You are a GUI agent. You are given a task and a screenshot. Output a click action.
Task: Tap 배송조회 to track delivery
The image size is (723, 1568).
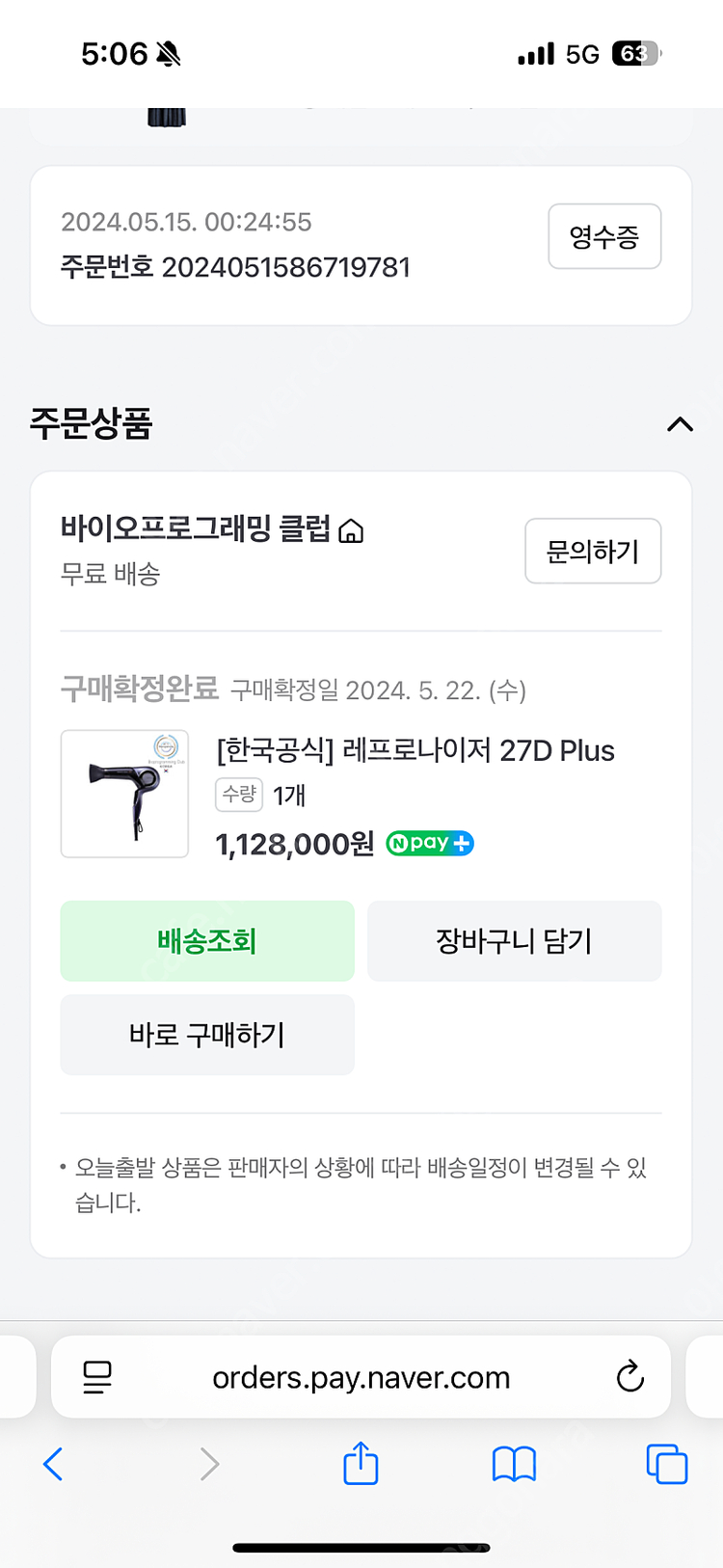tap(207, 941)
